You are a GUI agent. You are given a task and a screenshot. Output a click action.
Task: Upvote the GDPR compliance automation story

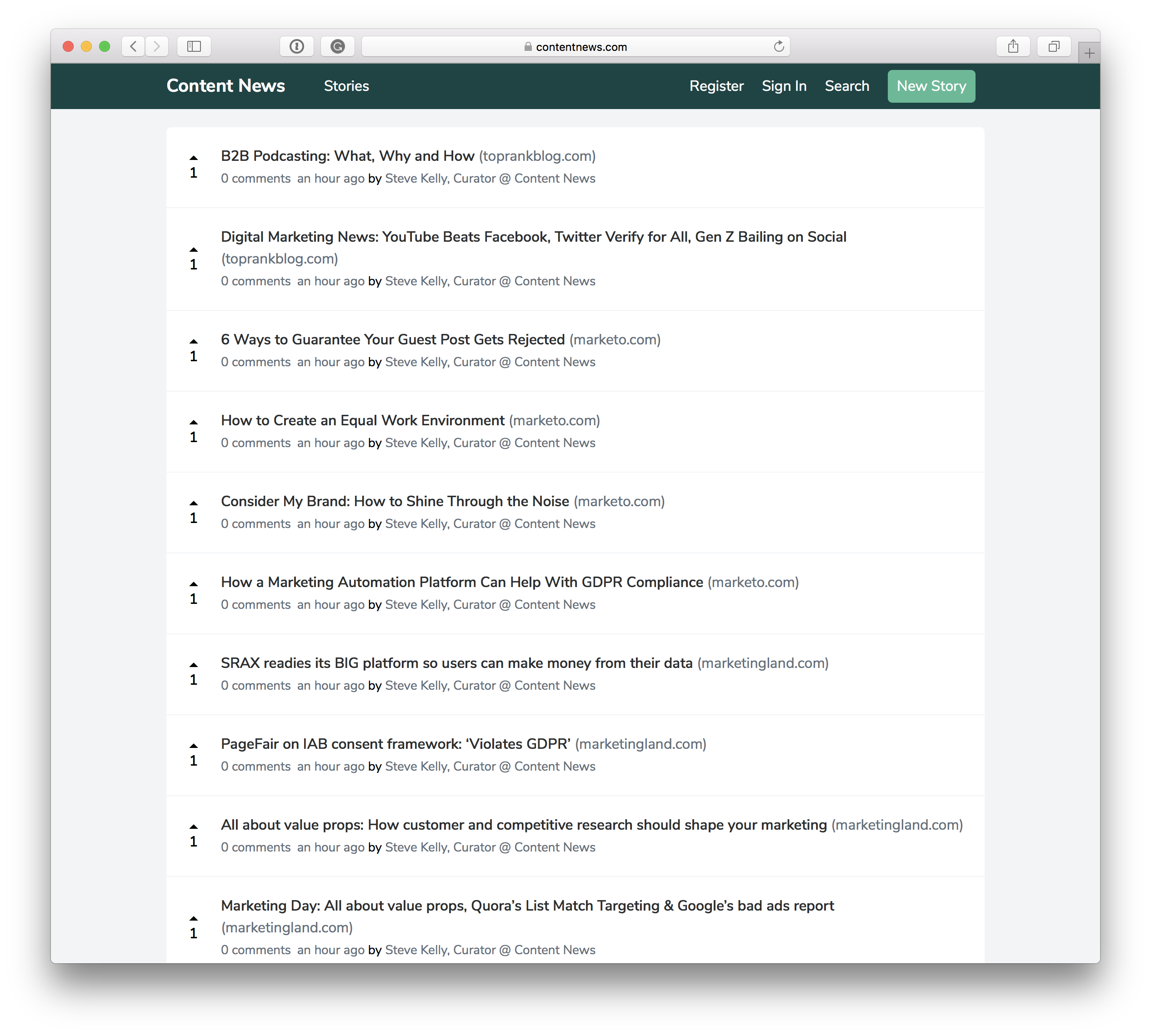[194, 583]
